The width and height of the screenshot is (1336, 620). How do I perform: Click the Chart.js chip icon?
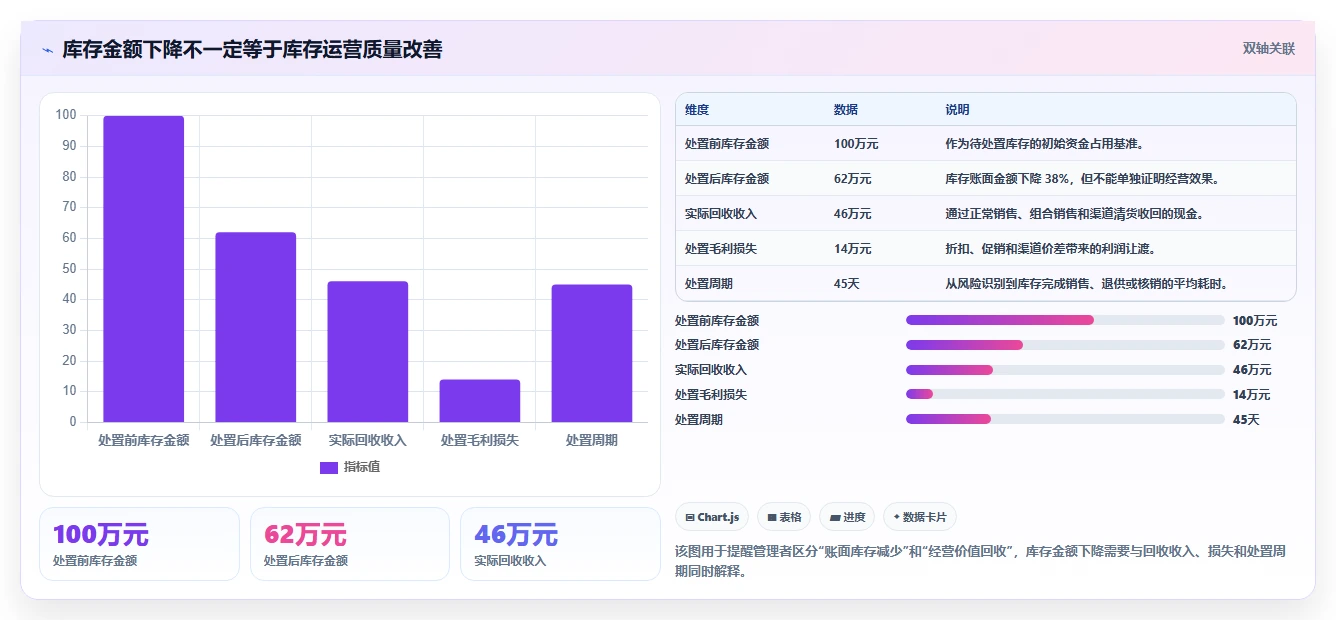pyautogui.click(x=690, y=518)
